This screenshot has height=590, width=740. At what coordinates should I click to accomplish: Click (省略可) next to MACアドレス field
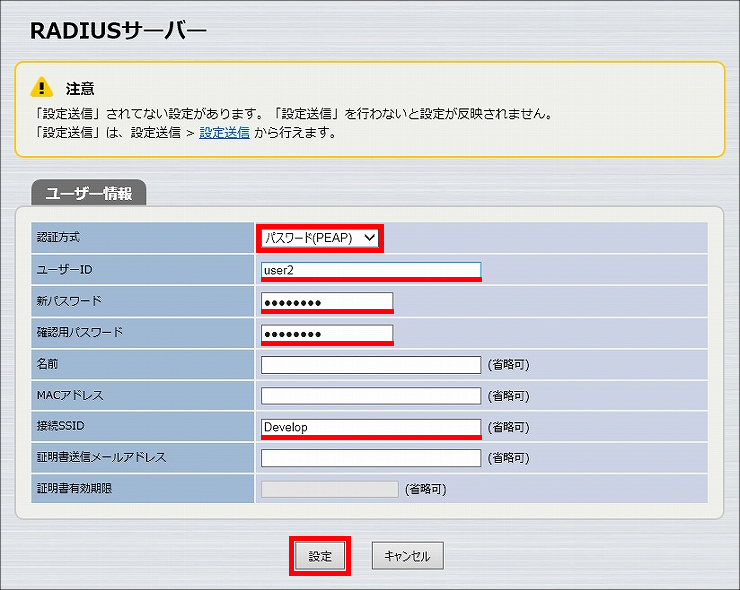(509, 396)
